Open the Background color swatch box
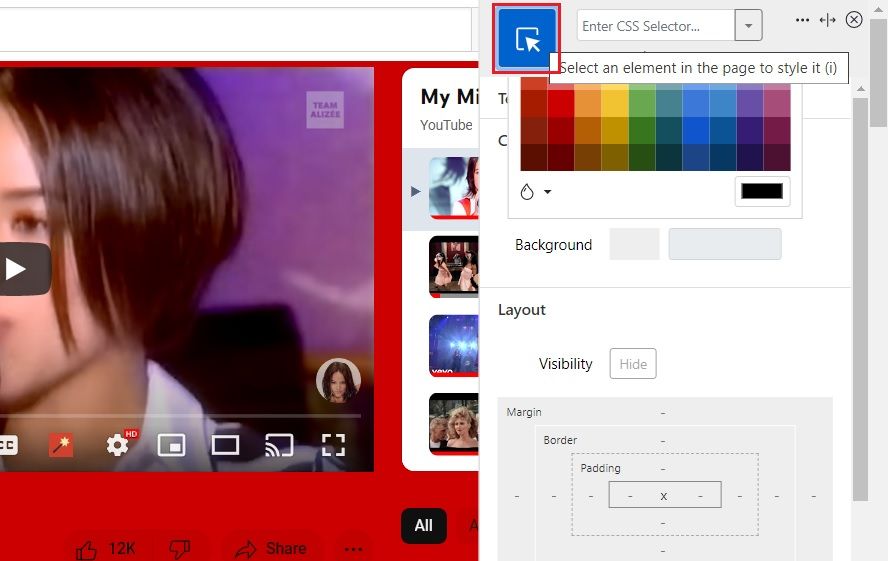 click(x=634, y=245)
